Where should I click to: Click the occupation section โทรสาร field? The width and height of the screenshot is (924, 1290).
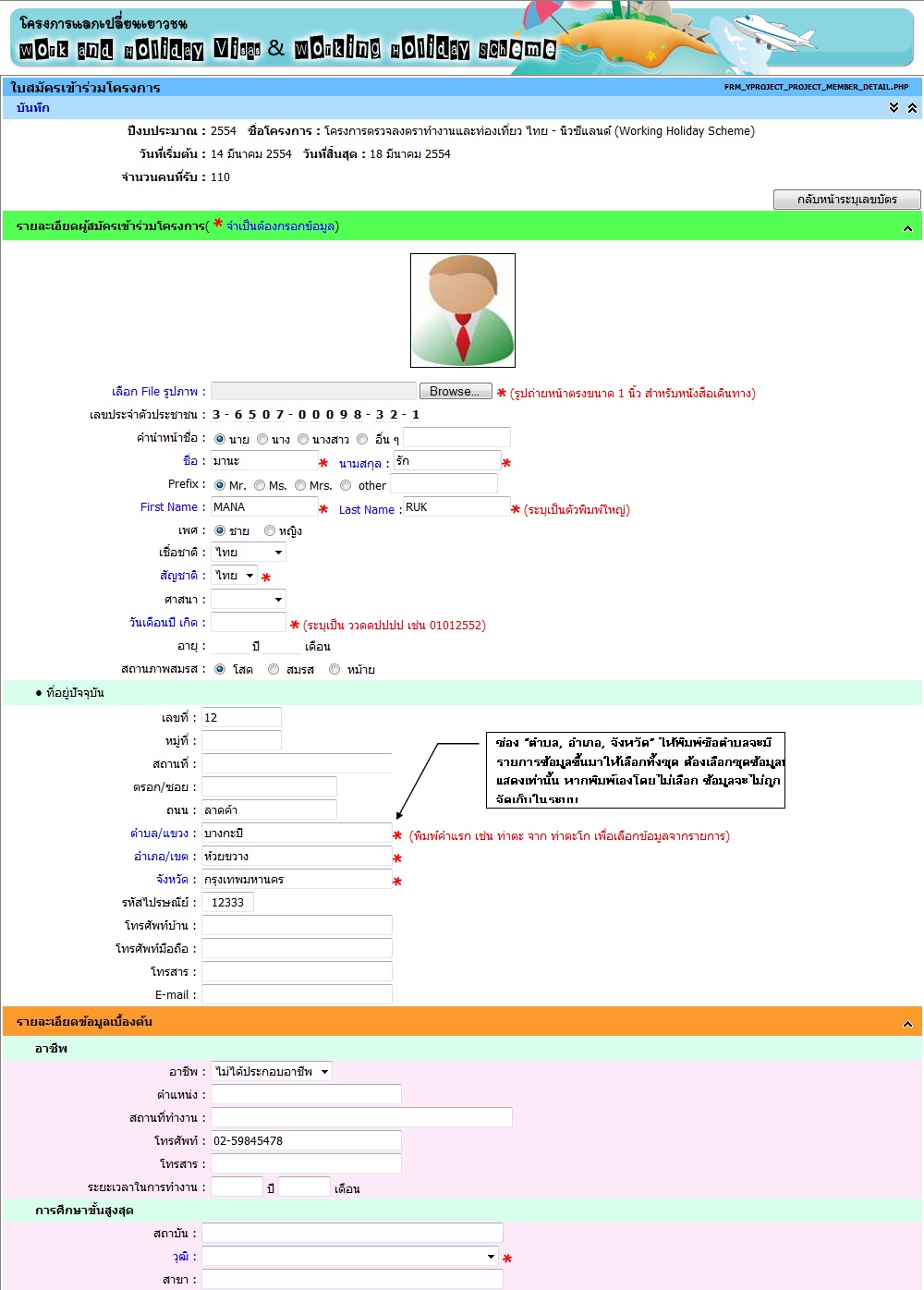(x=306, y=1163)
